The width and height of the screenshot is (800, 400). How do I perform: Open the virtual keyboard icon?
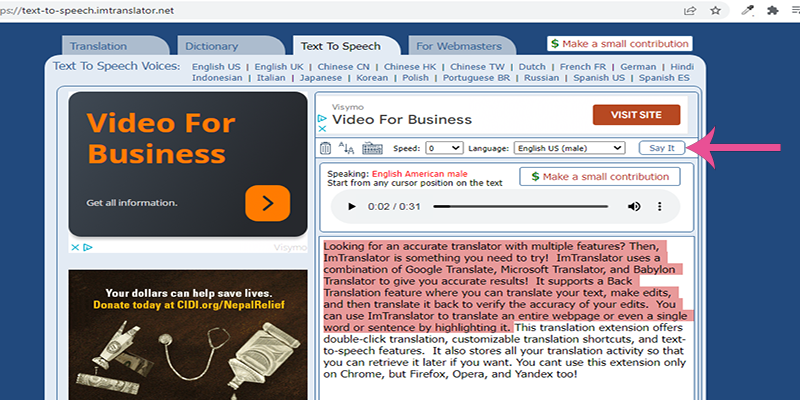click(x=372, y=148)
